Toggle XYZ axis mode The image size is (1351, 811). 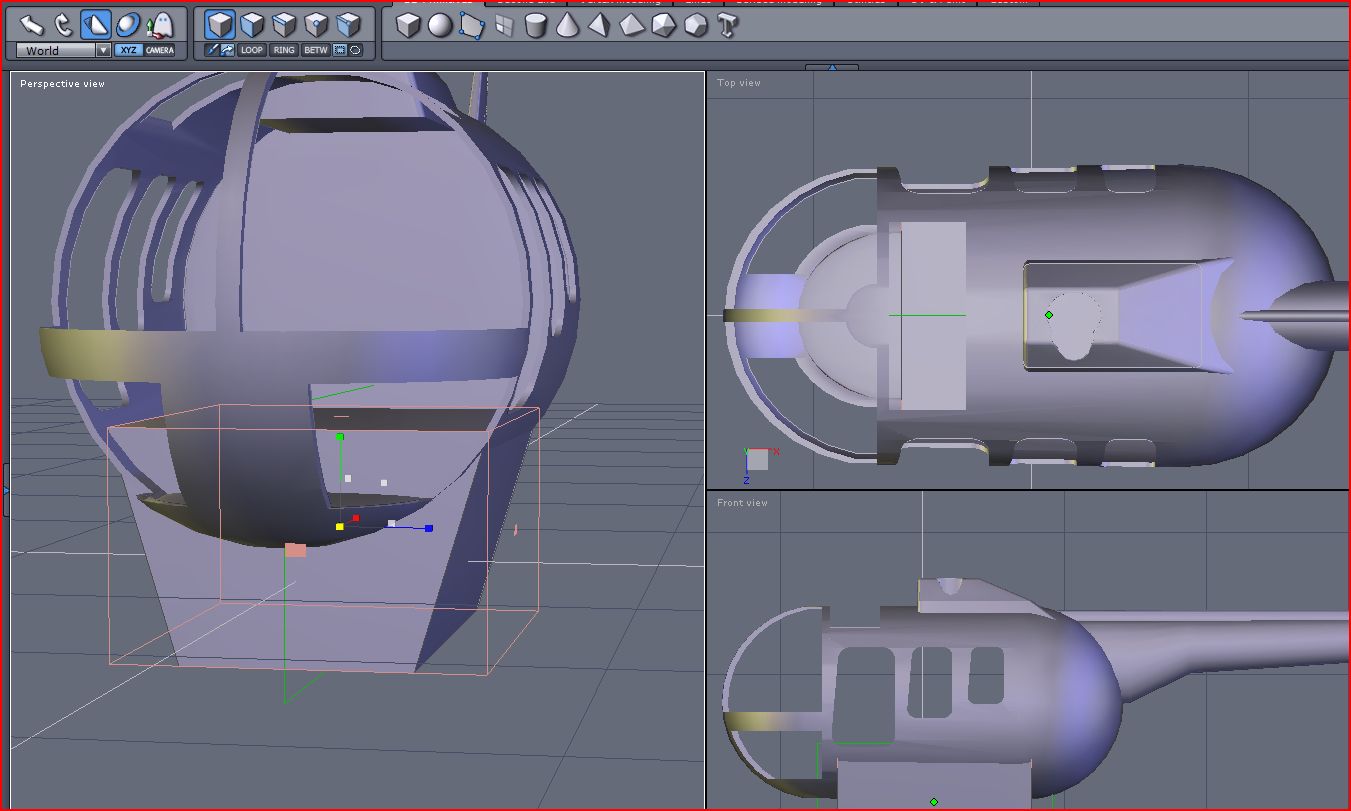click(128, 50)
